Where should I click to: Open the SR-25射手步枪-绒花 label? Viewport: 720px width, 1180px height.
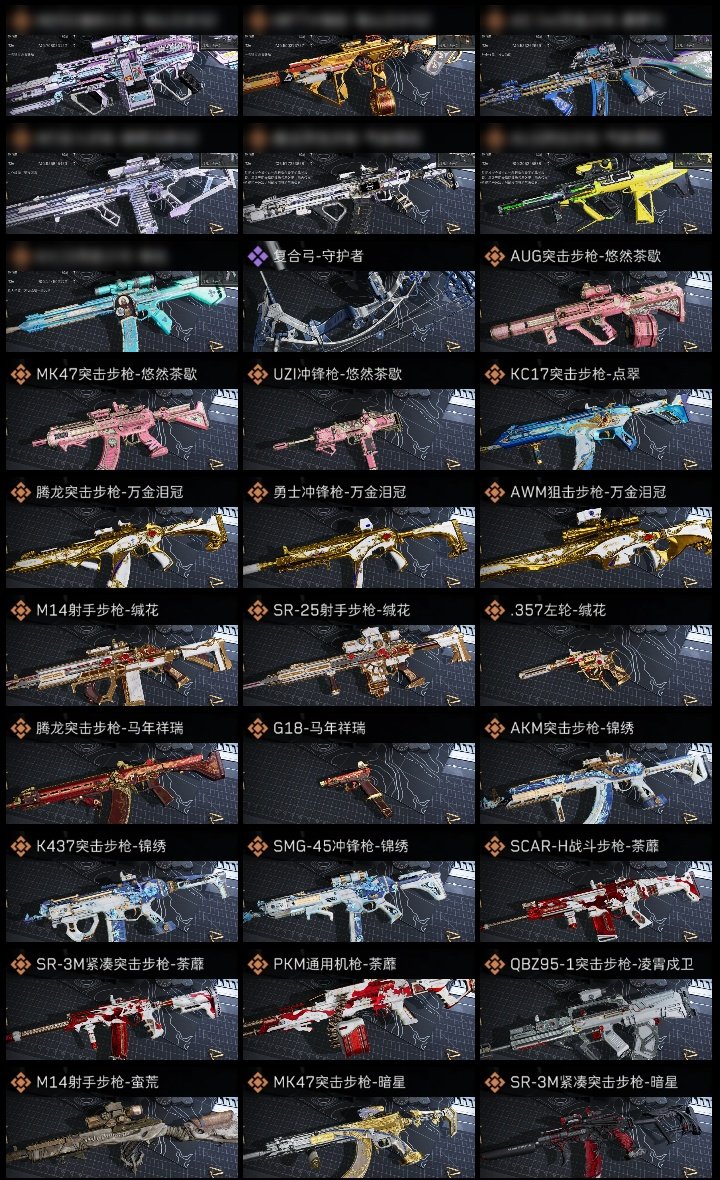342,610
